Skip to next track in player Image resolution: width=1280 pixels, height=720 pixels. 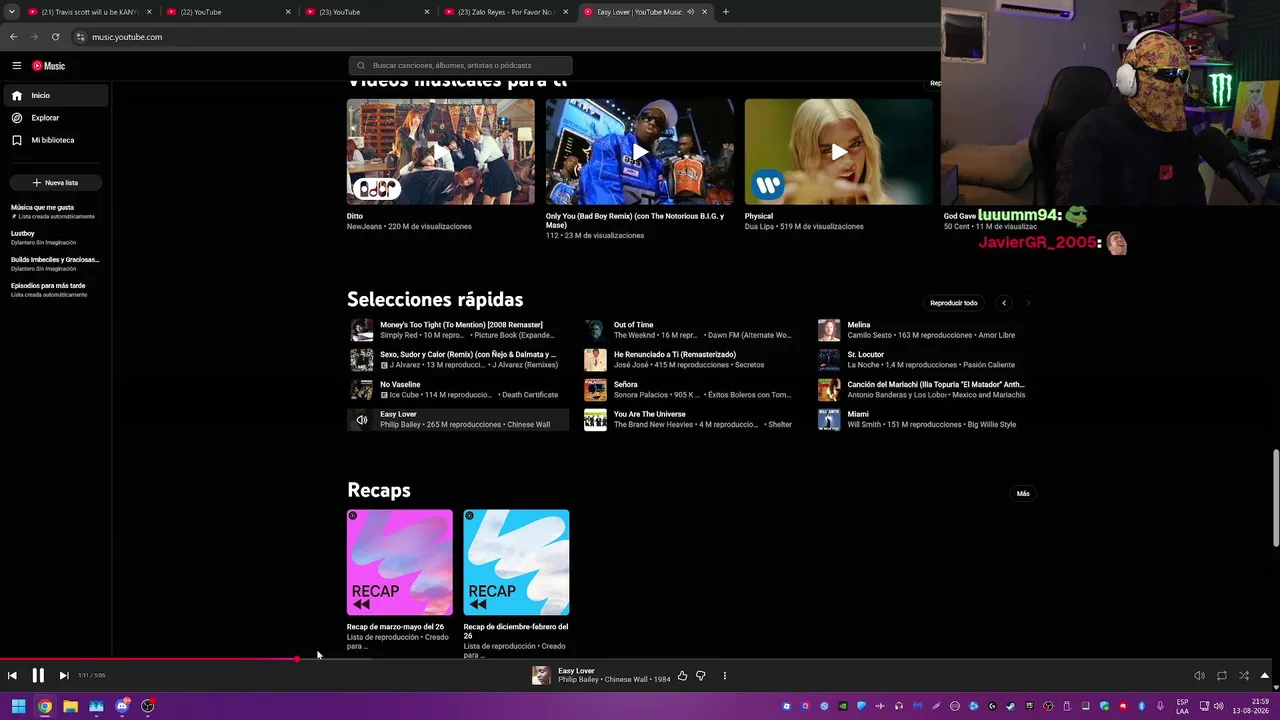coord(64,676)
